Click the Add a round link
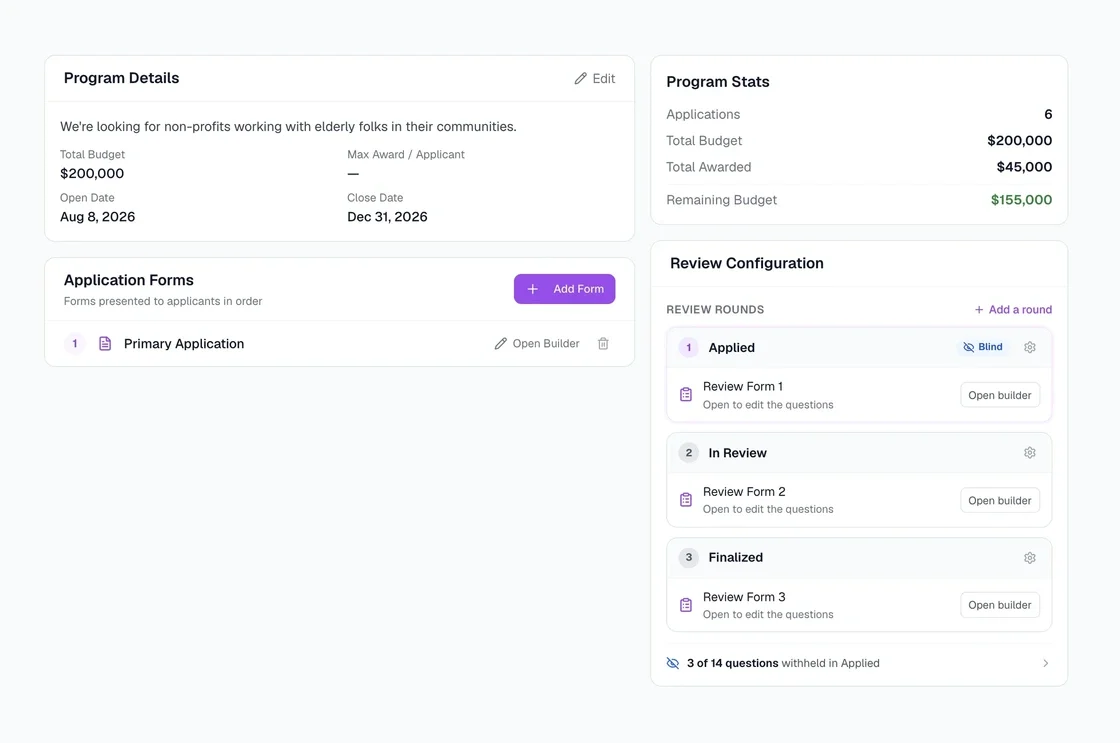The image size is (1120, 743). coord(1013,309)
